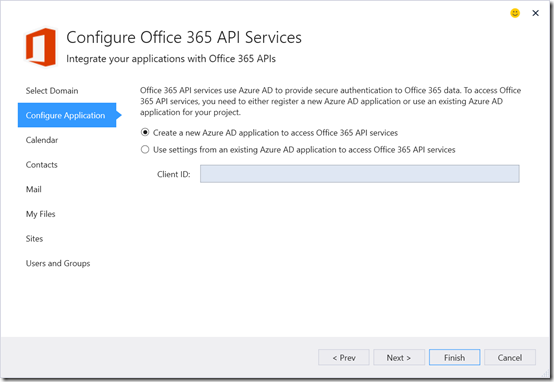
Task: Click 'Integrate your applications with Office 365 APIs' subtitle
Action: click(171, 59)
